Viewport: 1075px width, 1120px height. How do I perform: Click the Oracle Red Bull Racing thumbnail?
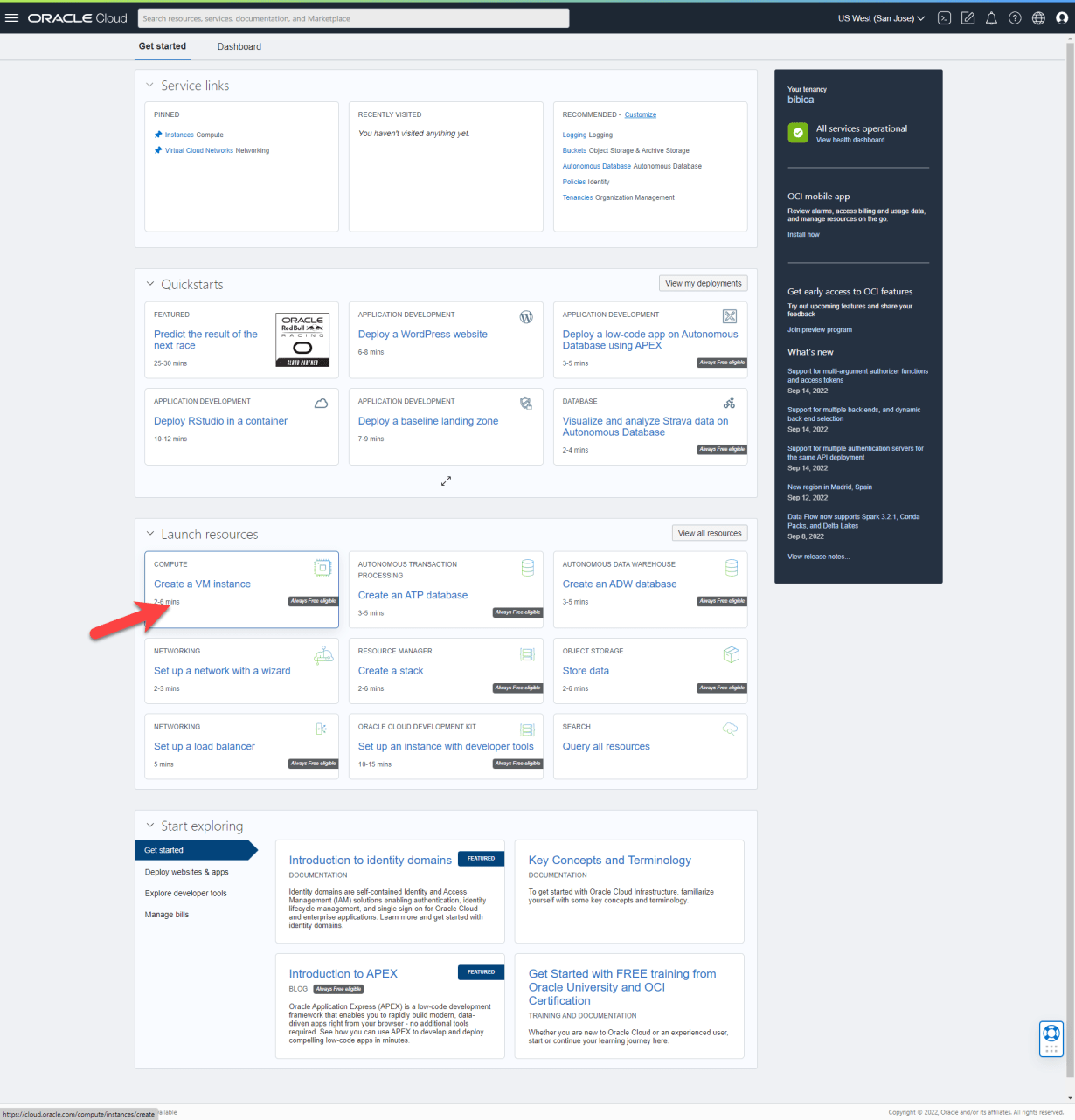[302, 340]
